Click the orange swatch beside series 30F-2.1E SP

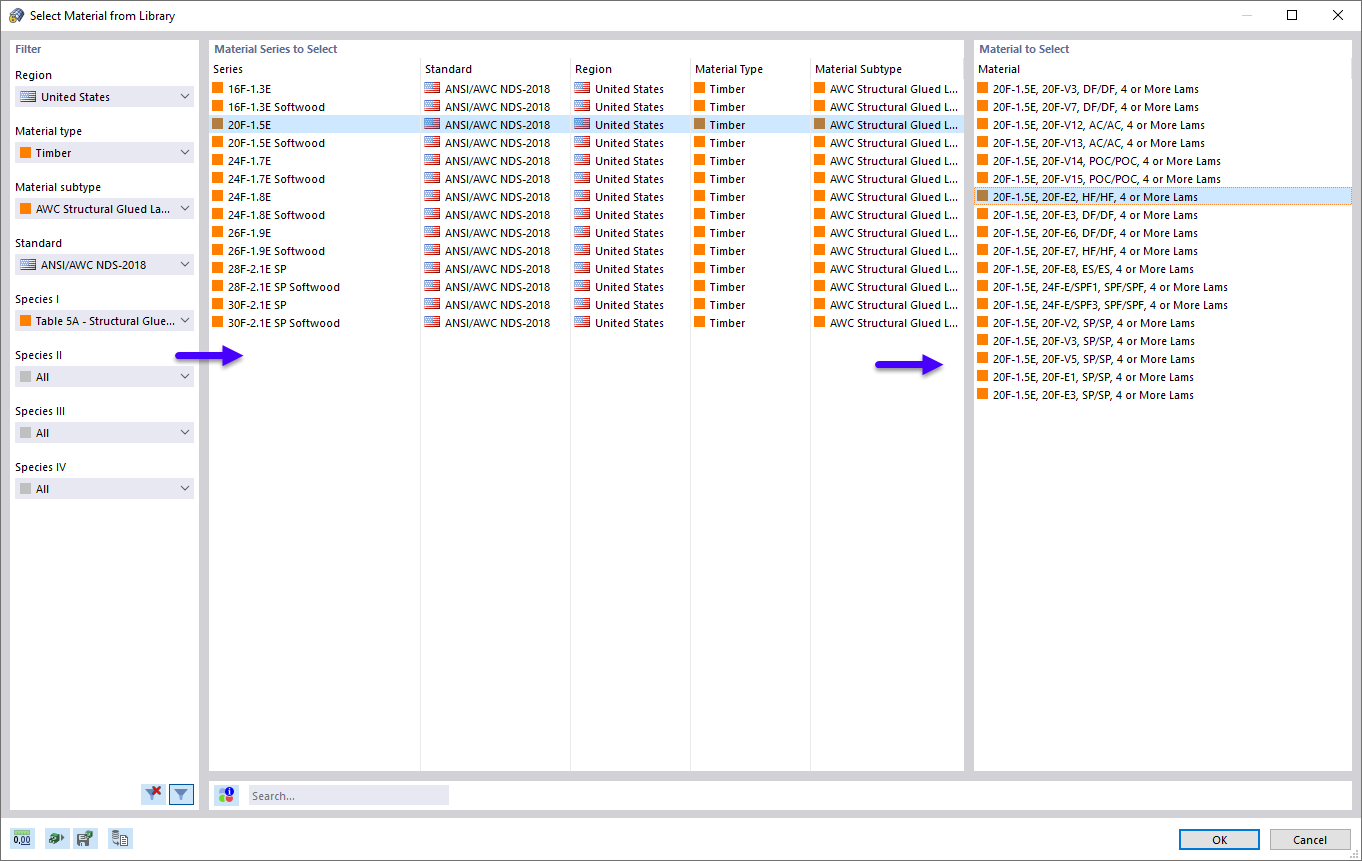point(219,305)
